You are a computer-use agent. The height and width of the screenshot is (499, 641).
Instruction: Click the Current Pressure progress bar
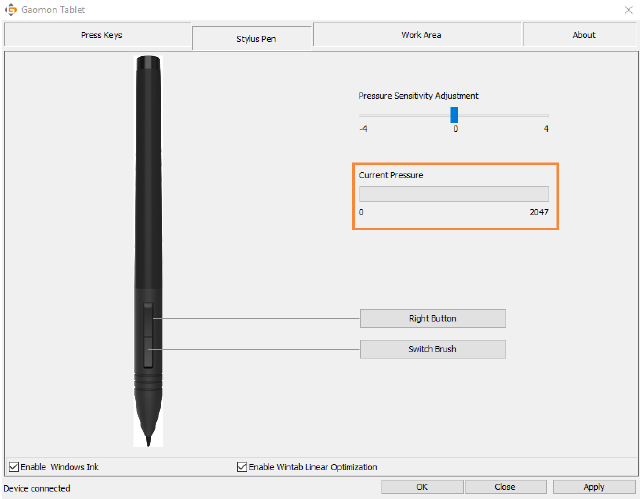[454, 194]
